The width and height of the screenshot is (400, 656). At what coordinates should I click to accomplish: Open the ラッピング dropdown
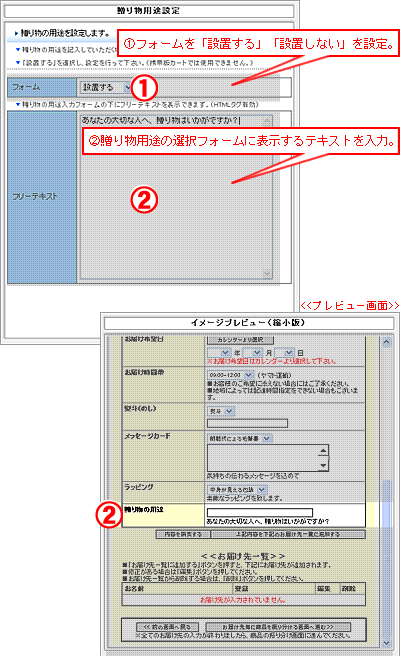coord(237,489)
